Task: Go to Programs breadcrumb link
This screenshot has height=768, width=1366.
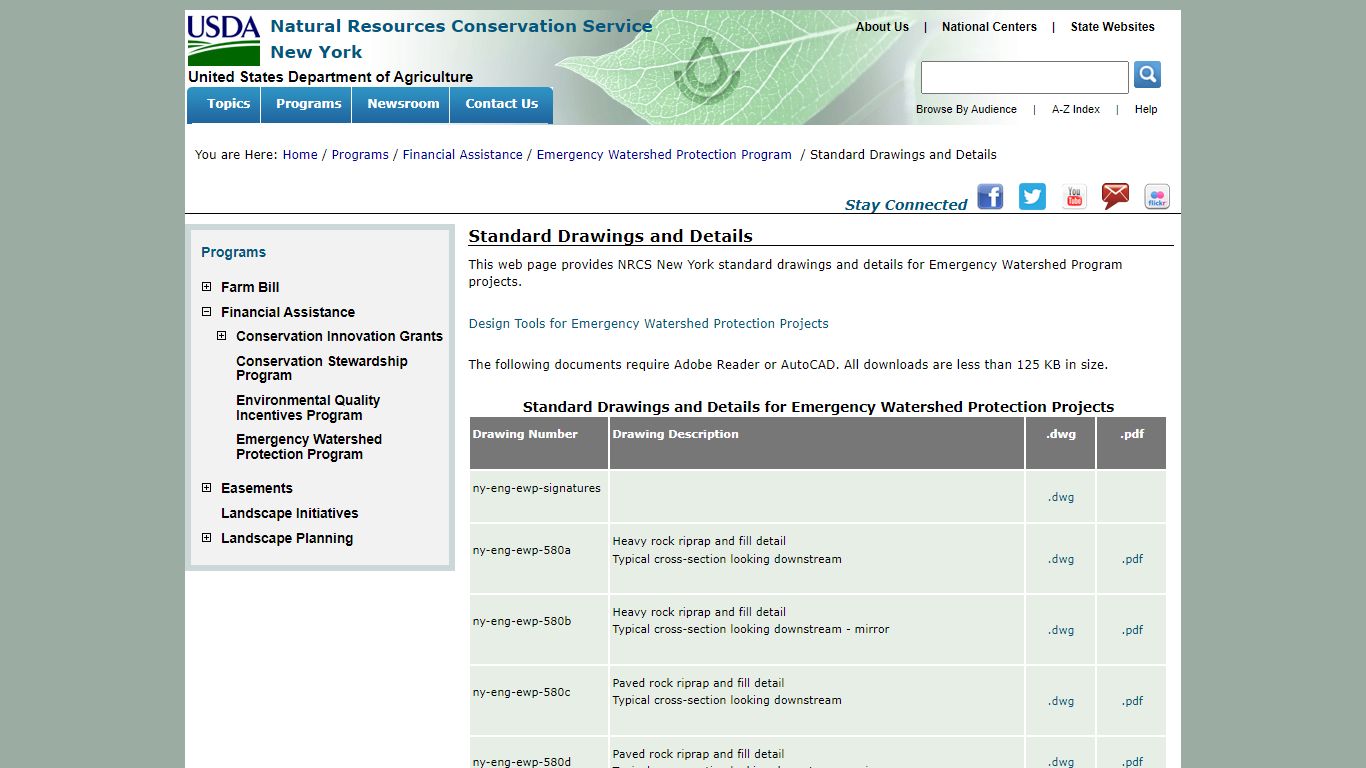Action: pyautogui.click(x=360, y=155)
